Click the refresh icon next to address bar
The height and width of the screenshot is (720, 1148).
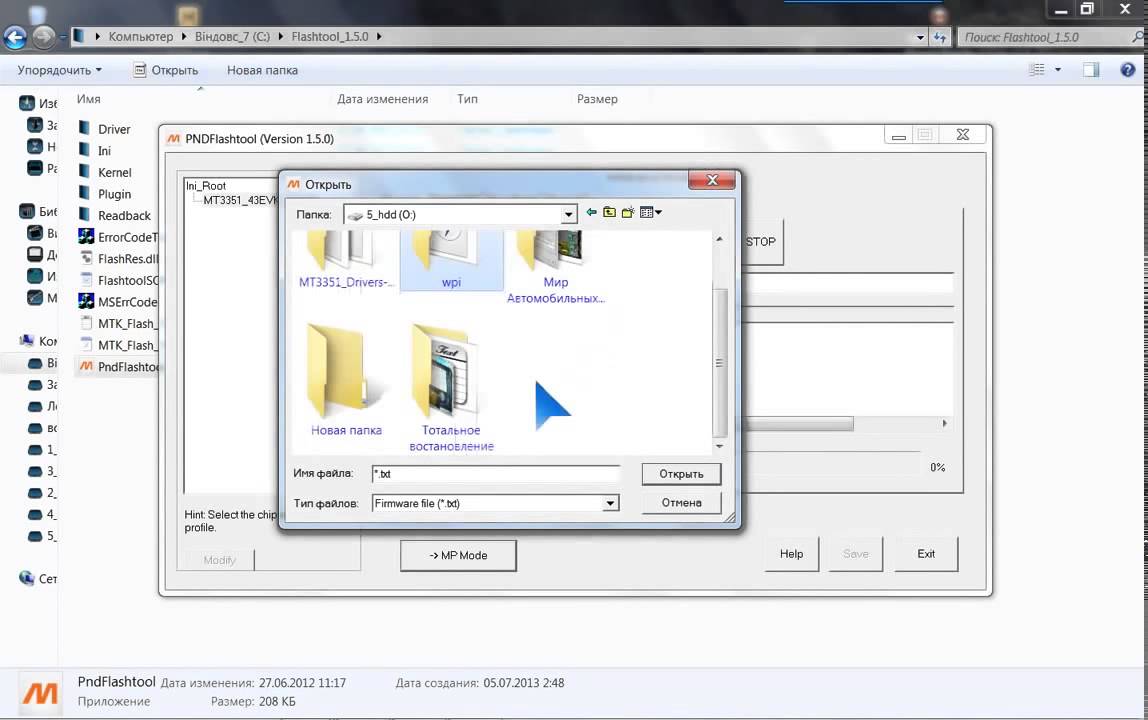click(940, 37)
